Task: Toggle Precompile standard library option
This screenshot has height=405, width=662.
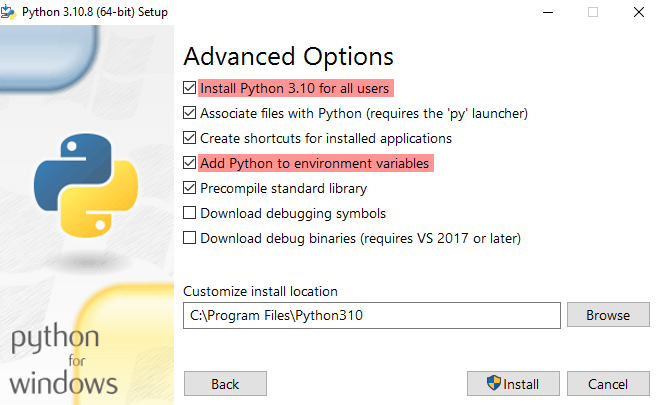Action: point(190,188)
